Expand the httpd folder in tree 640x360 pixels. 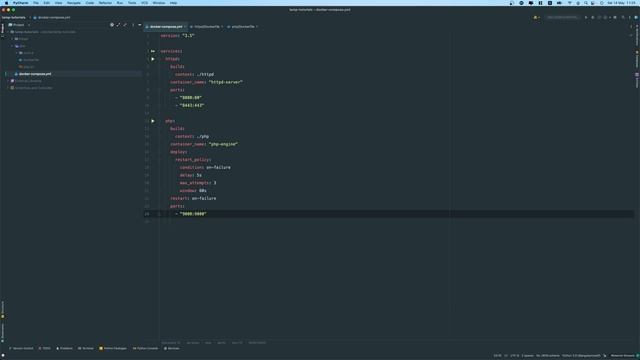[12, 39]
